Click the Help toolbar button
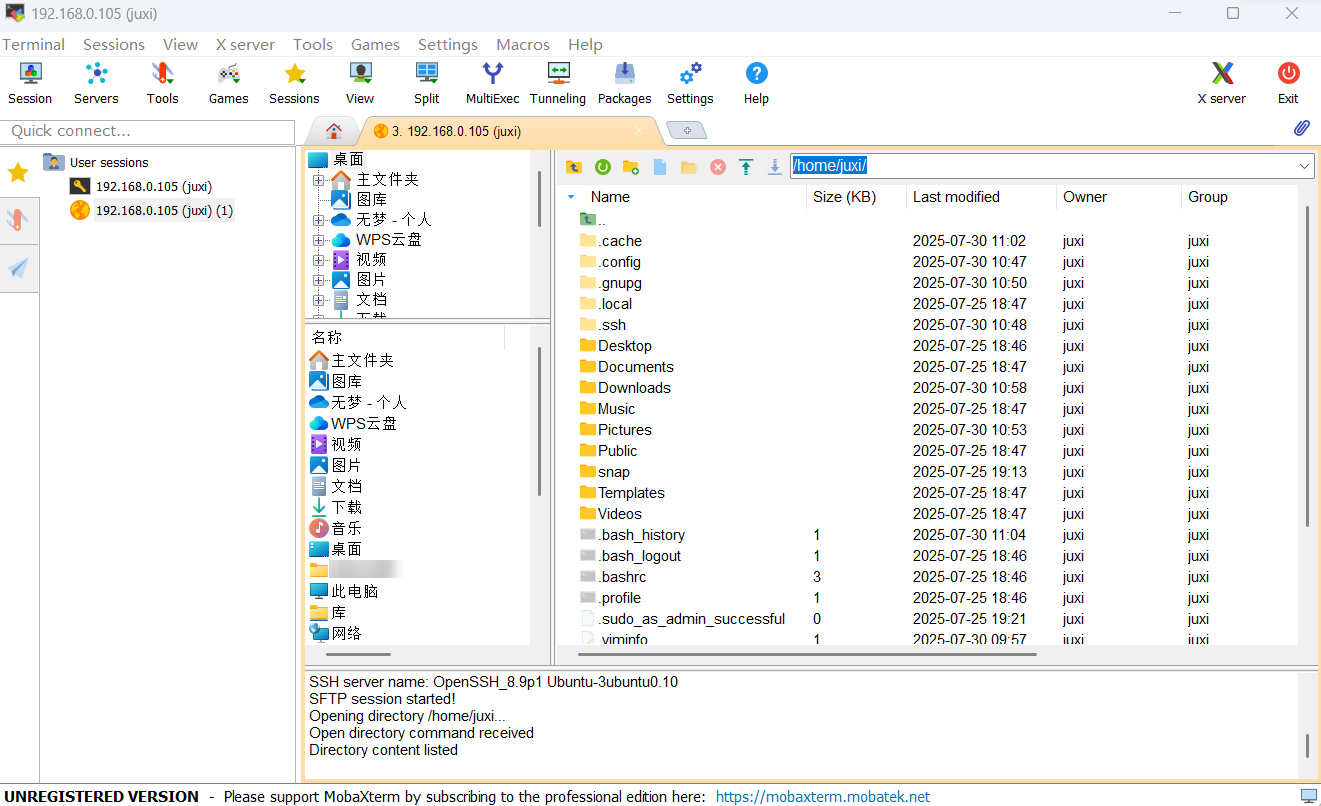This screenshot has width=1321, height=806. [x=756, y=83]
